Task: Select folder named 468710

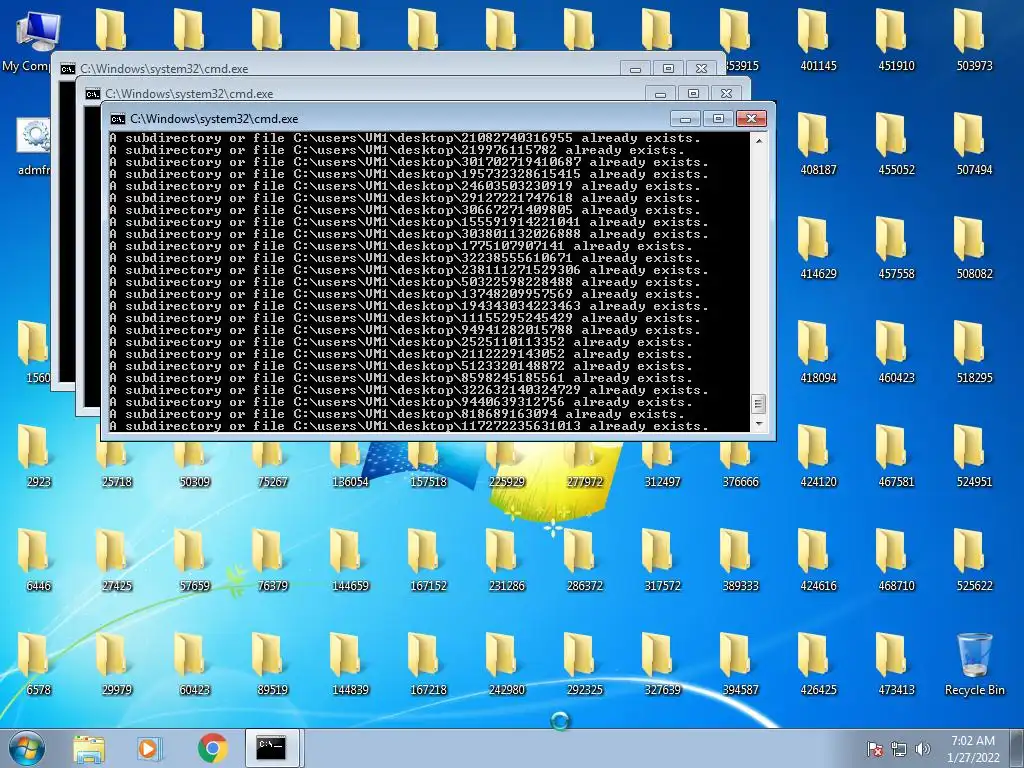Action: [896, 559]
